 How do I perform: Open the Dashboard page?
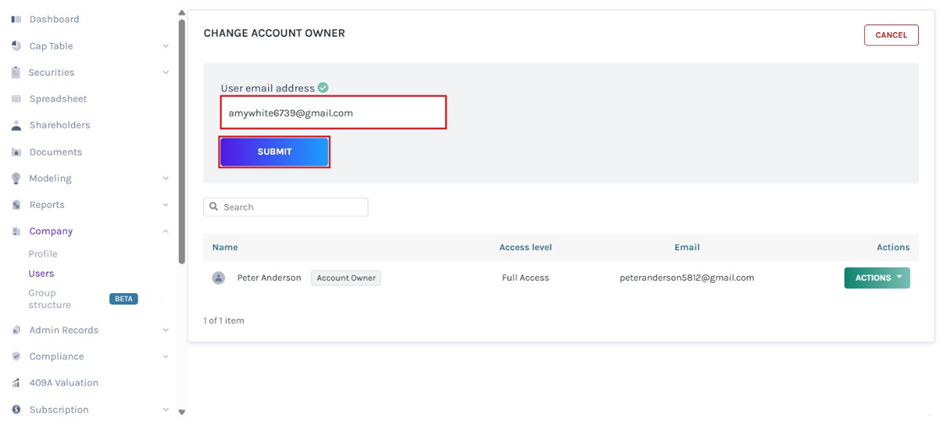(x=54, y=19)
